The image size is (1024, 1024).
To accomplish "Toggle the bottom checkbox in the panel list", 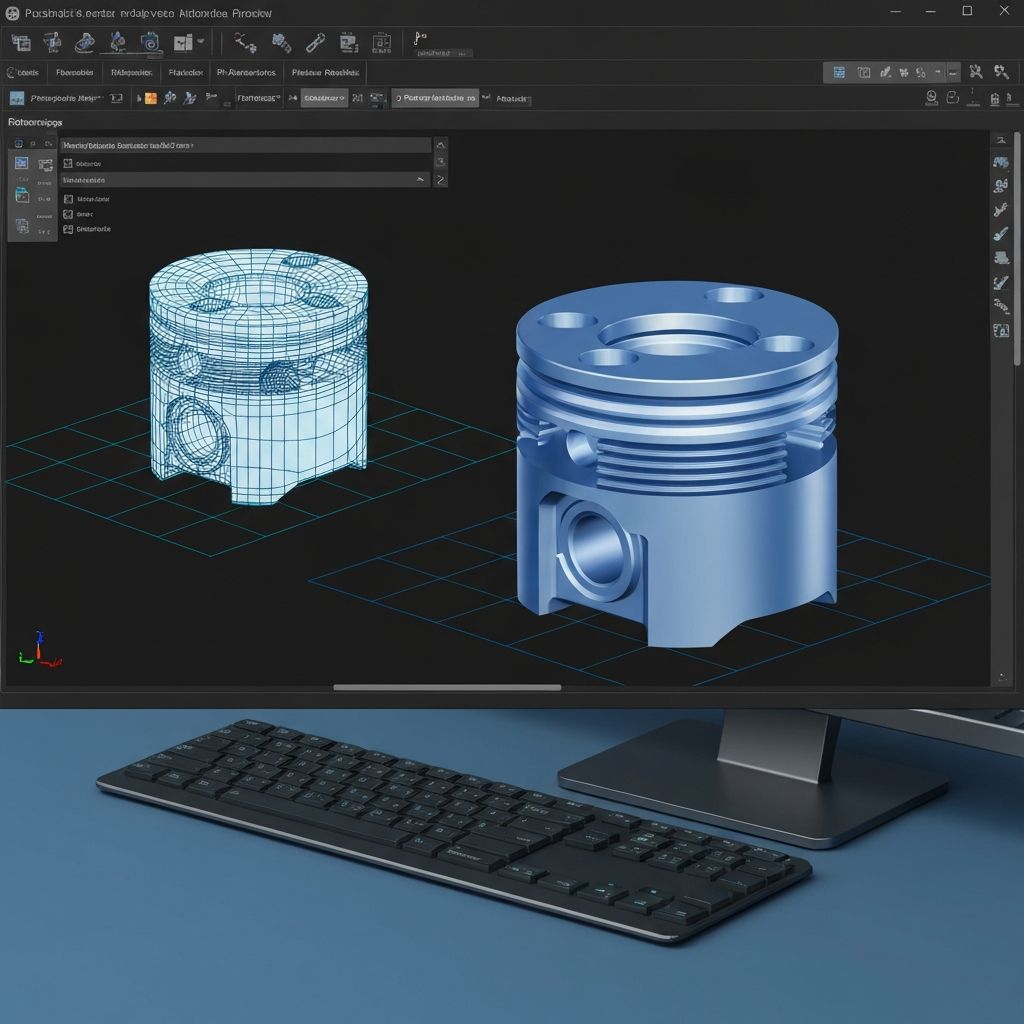I will [x=68, y=229].
